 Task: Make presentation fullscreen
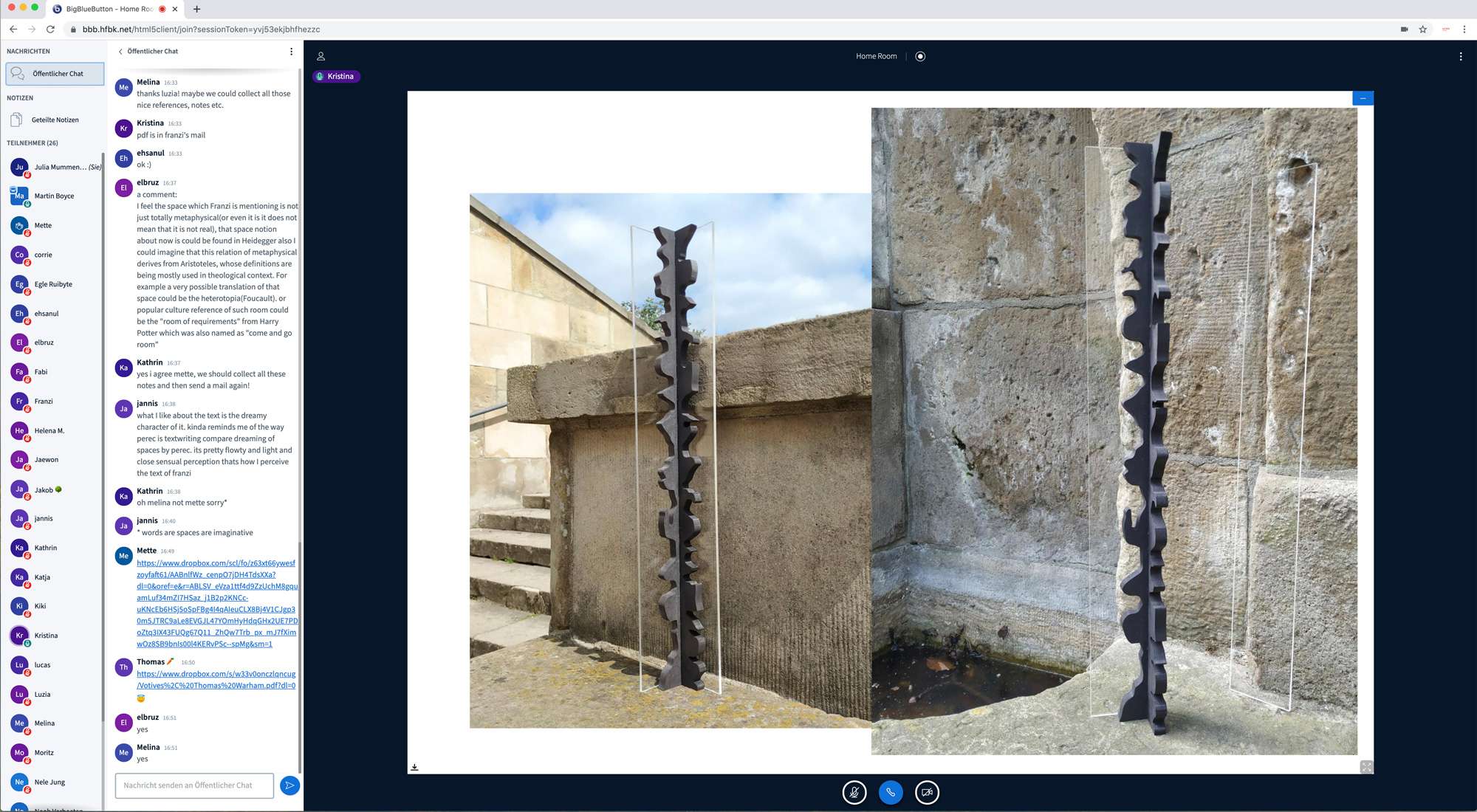pyautogui.click(x=1366, y=767)
